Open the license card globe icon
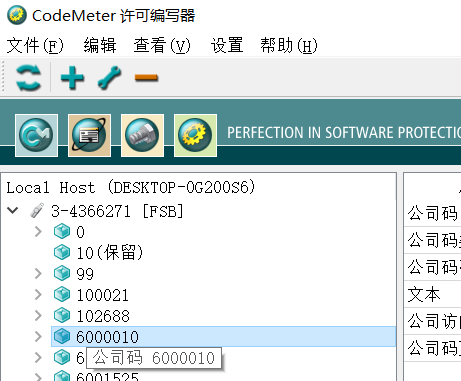The image size is (461, 381). pos(89,135)
